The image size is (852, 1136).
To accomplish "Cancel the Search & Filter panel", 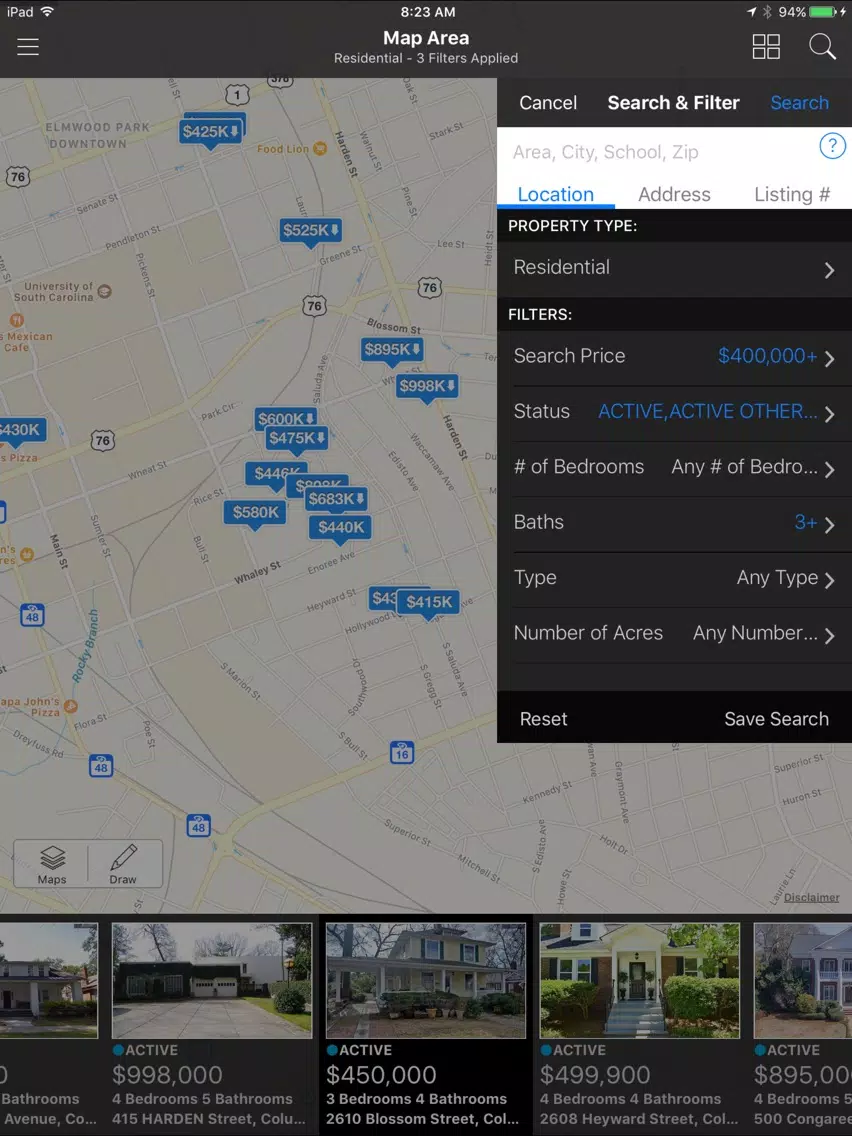I will point(548,103).
